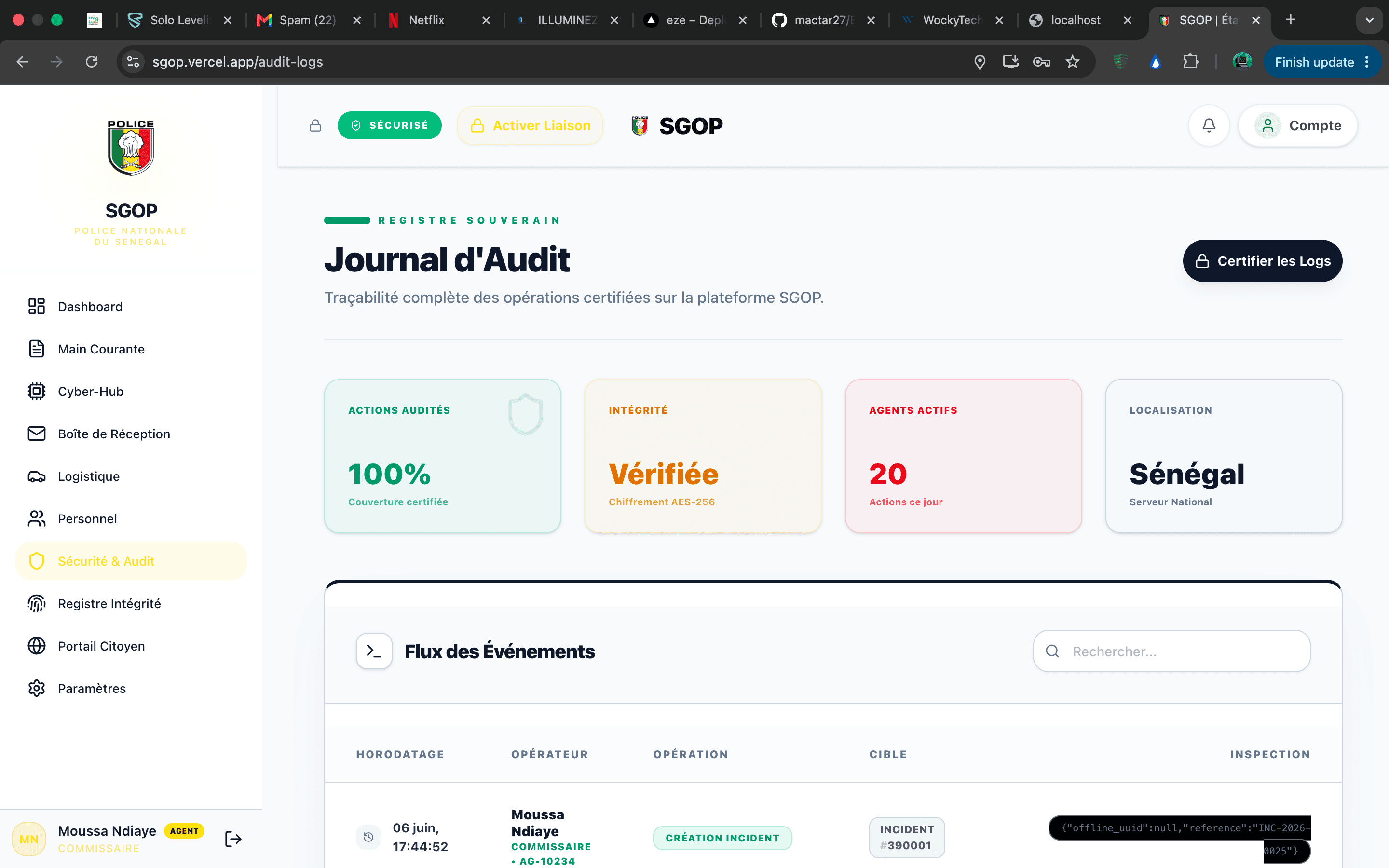Screen dimensions: 1389x868
Task: Click the Rechercher search field
Action: pyautogui.click(x=1171, y=651)
